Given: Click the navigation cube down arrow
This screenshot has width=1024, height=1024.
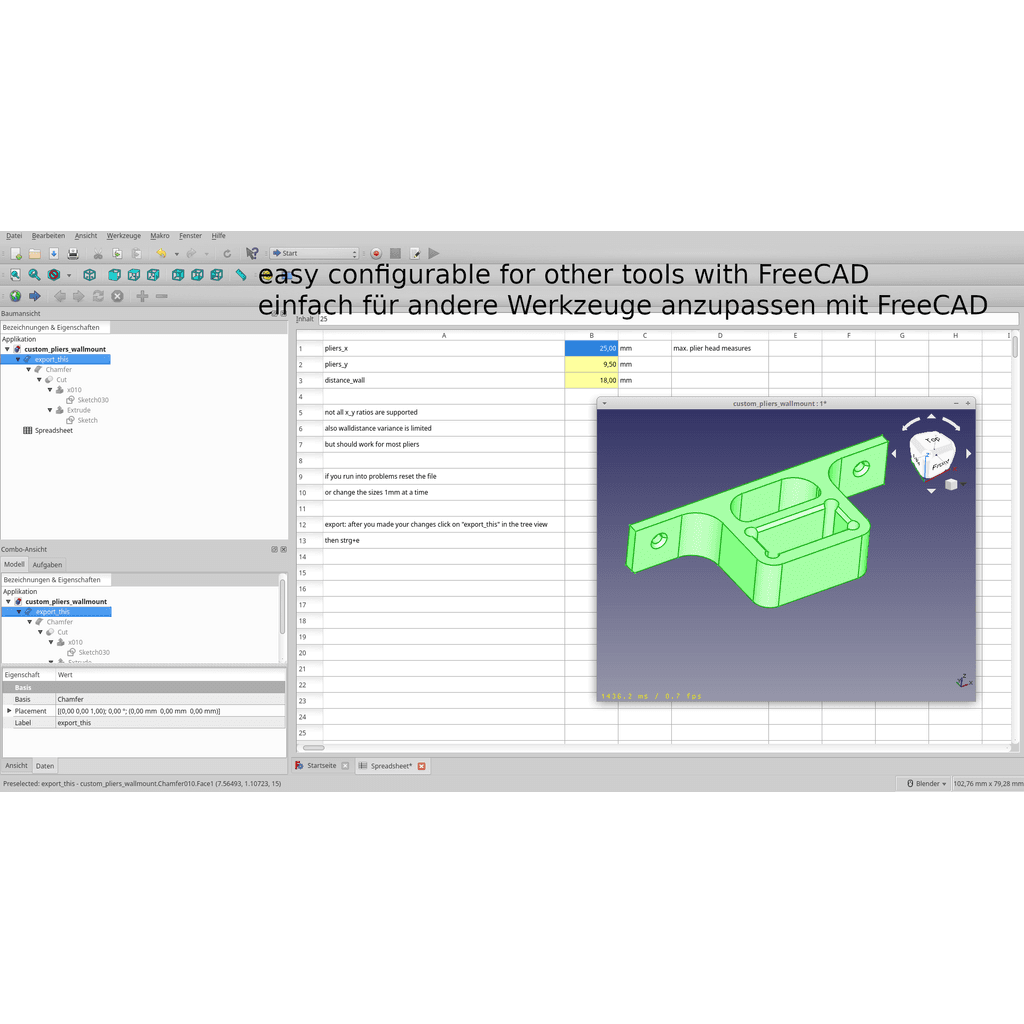Looking at the screenshot, I should point(931,491).
